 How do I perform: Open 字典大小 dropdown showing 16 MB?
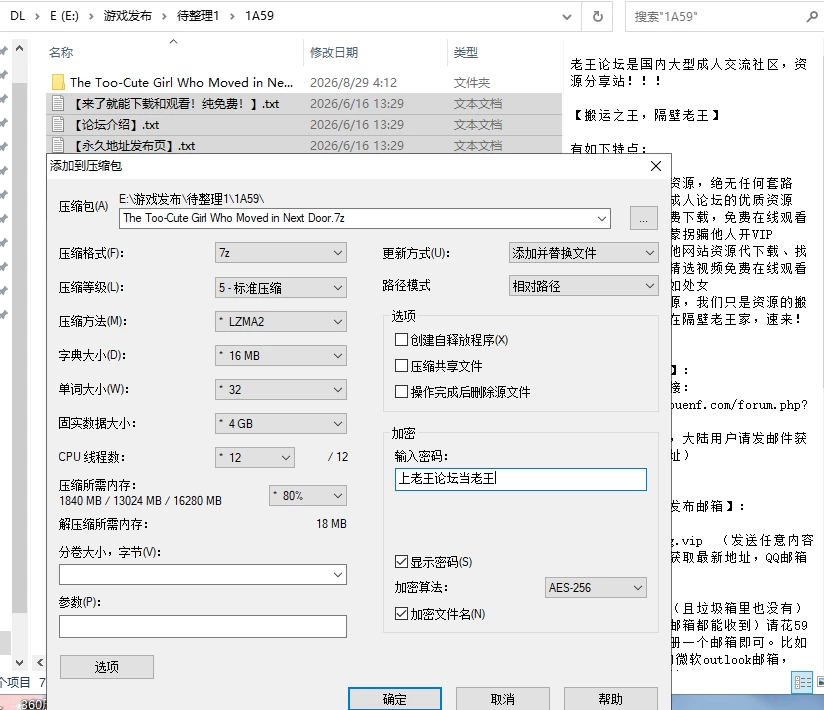[281, 355]
